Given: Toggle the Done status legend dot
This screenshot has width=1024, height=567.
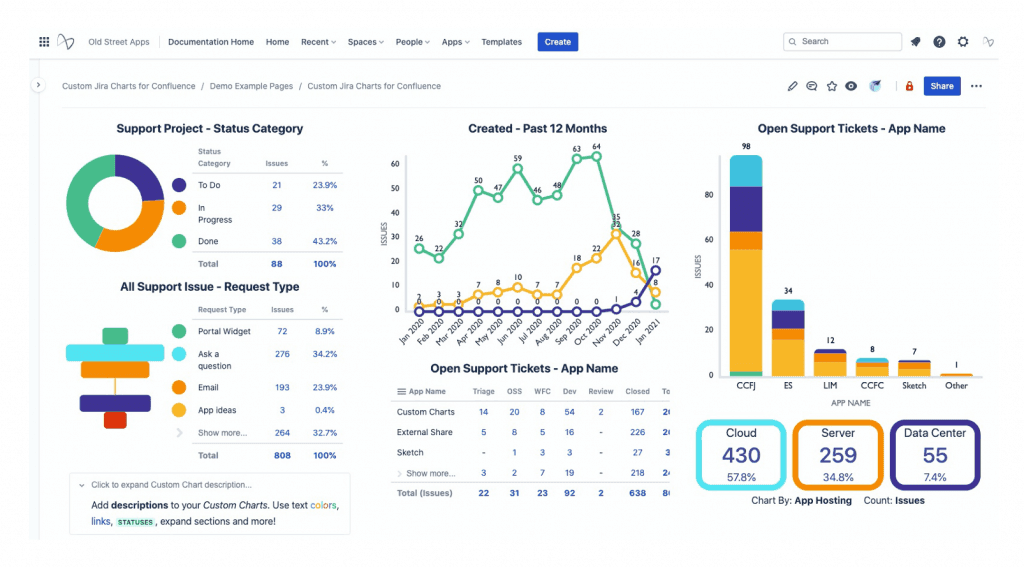Looking at the screenshot, I should click(179, 241).
